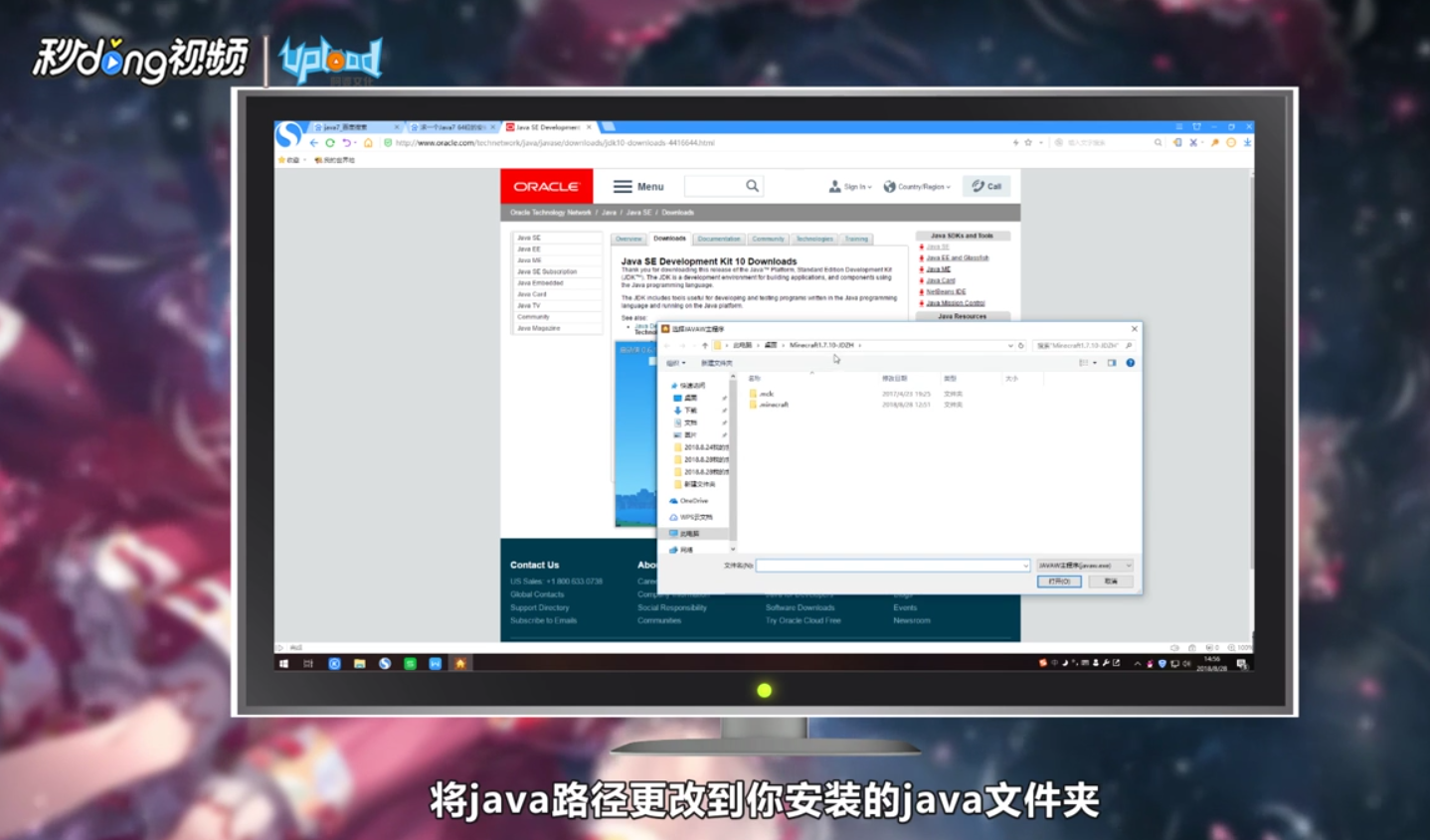This screenshot has height=840, width=1430.
Task: Click NetBeans IDE link
Action: click(946, 292)
